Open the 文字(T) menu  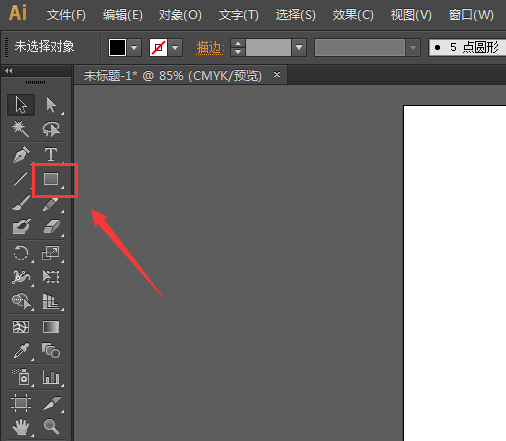pos(238,15)
